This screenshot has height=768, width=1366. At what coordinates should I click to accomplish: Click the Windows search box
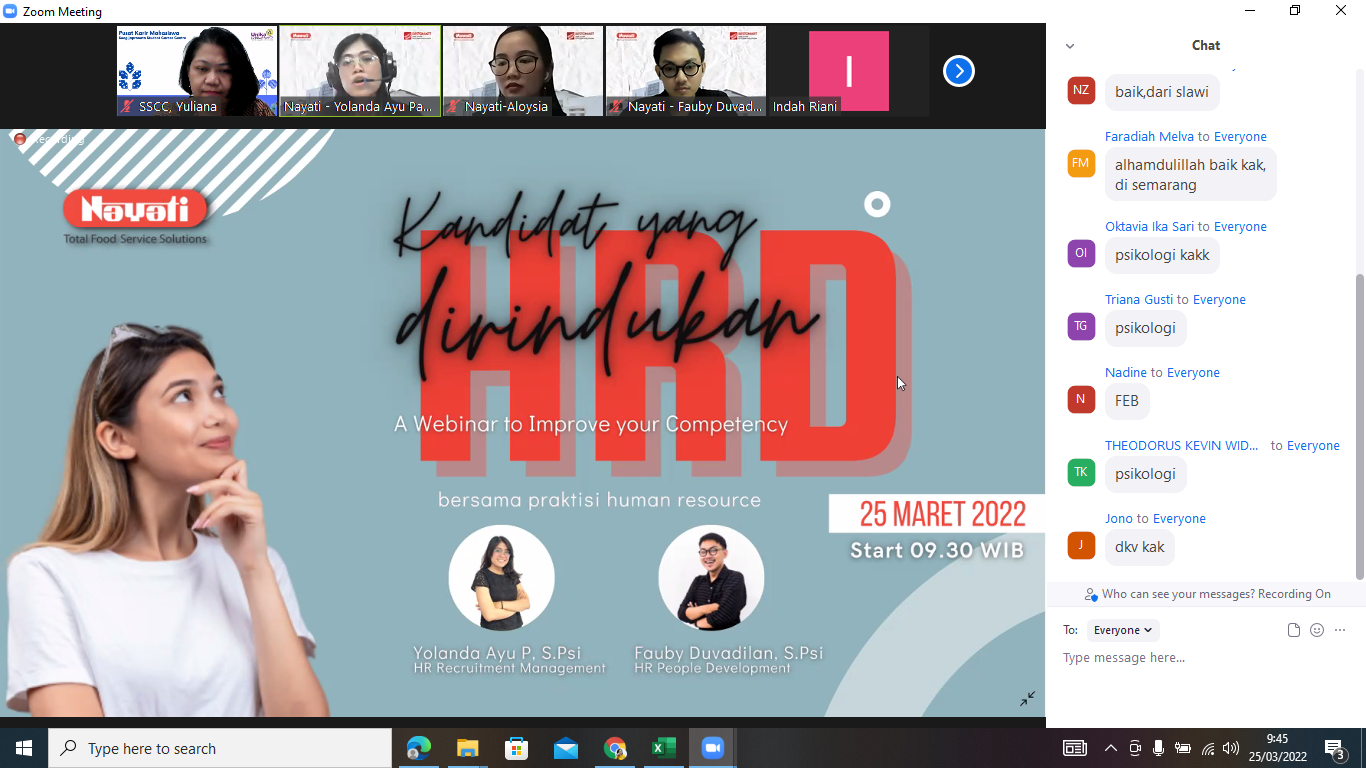pyautogui.click(x=220, y=748)
